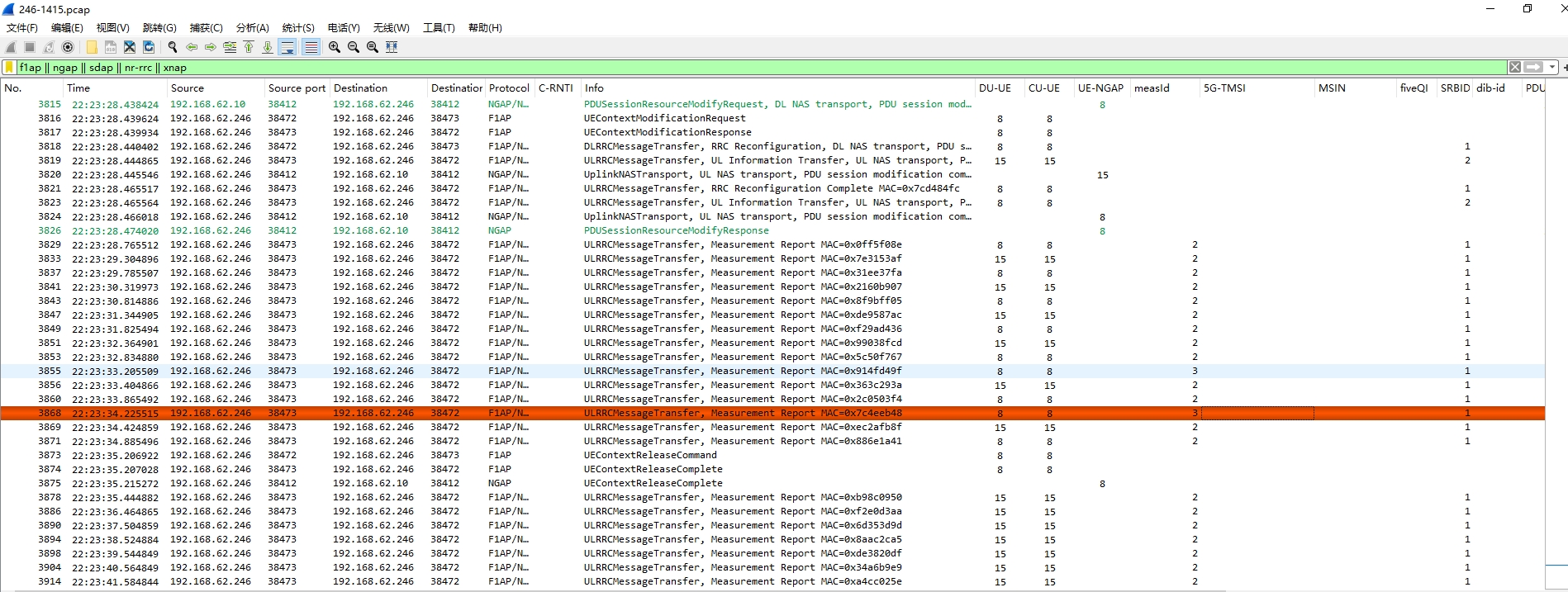Open the 捕获(C) menu

[206, 28]
